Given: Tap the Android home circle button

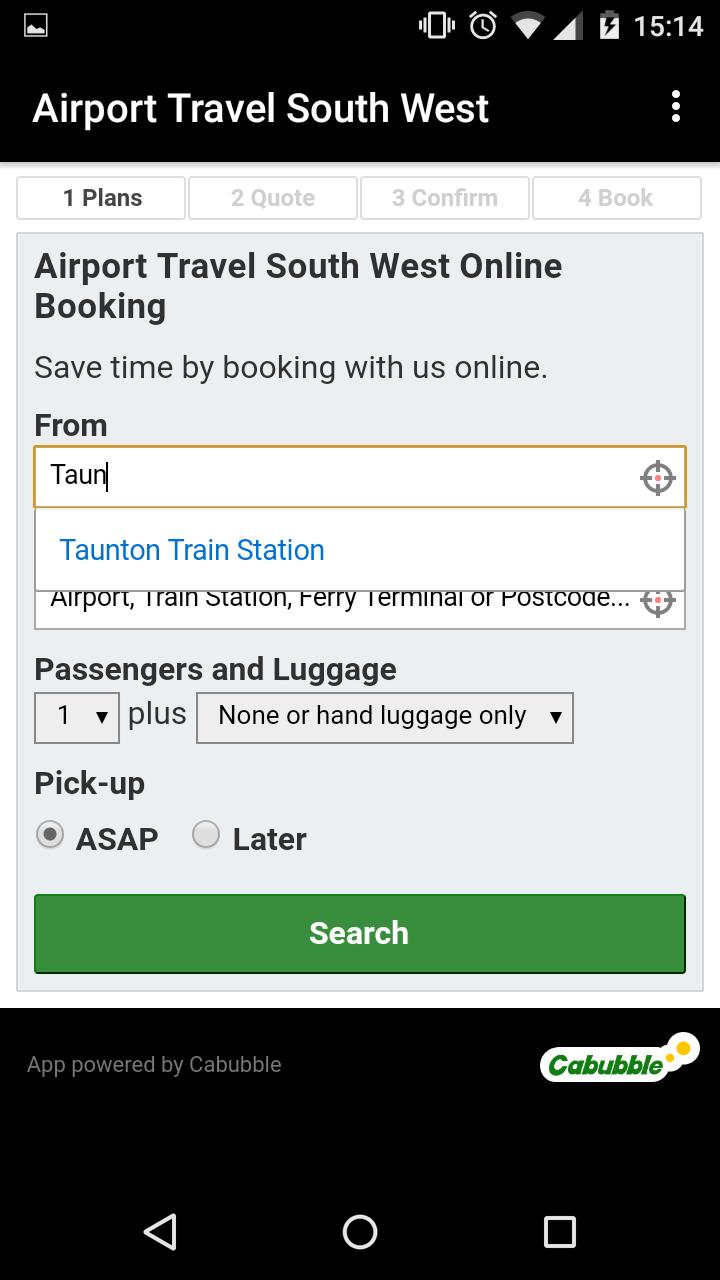Looking at the screenshot, I should pyautogui.click(x=360, y=1232).
